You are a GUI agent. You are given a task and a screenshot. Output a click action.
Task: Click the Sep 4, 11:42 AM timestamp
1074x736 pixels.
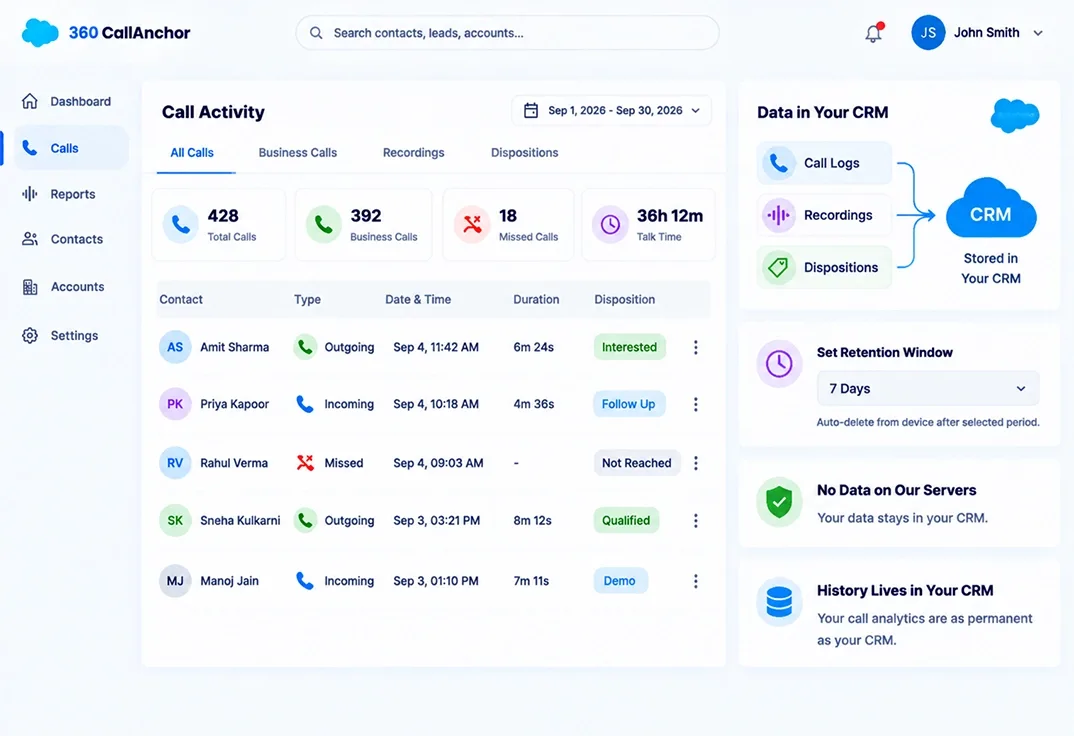pyautogui.click(x=436, y=347)
